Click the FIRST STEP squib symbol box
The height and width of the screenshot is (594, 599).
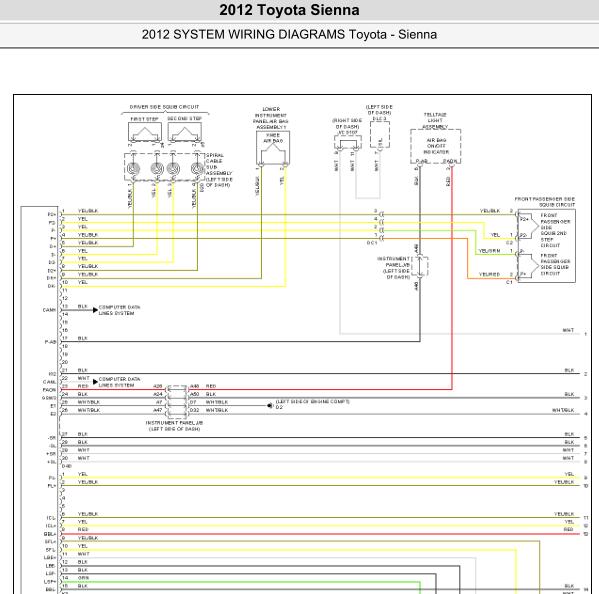point(145,132)
